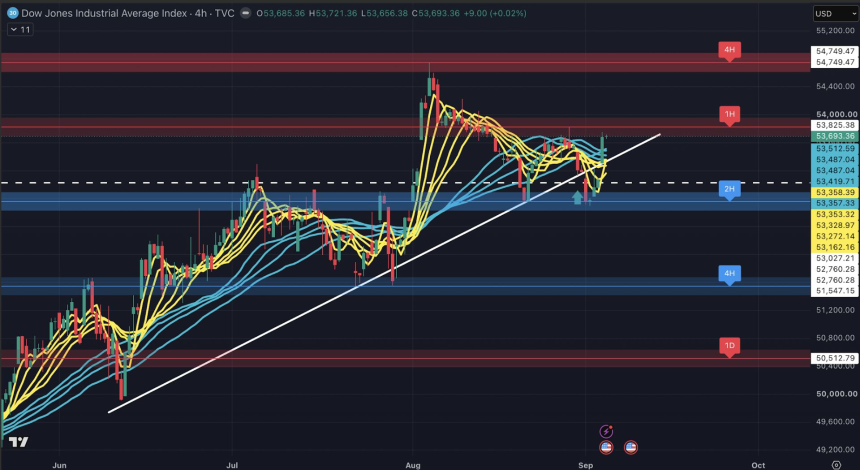Click the low value L53,656.38

pos(384,13)
